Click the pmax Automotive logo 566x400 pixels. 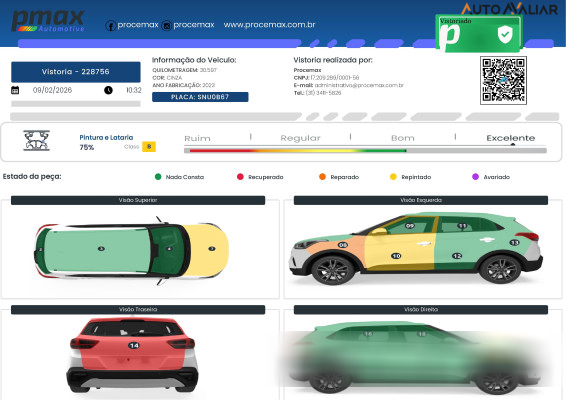48,21
